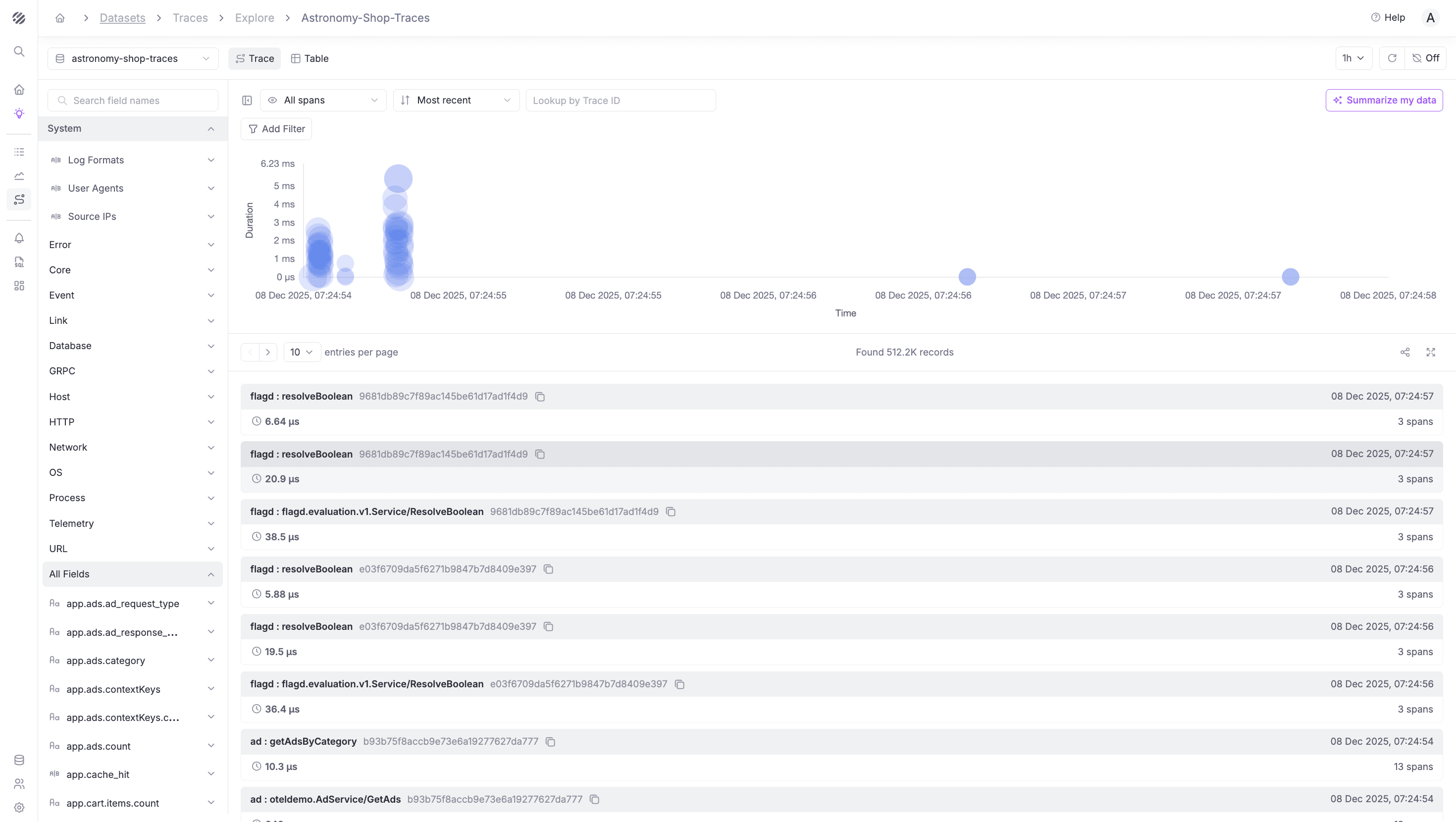1456x822 pixels.
Task: Click the topmost bubble in the duration chart
Action: click(398, 178)
